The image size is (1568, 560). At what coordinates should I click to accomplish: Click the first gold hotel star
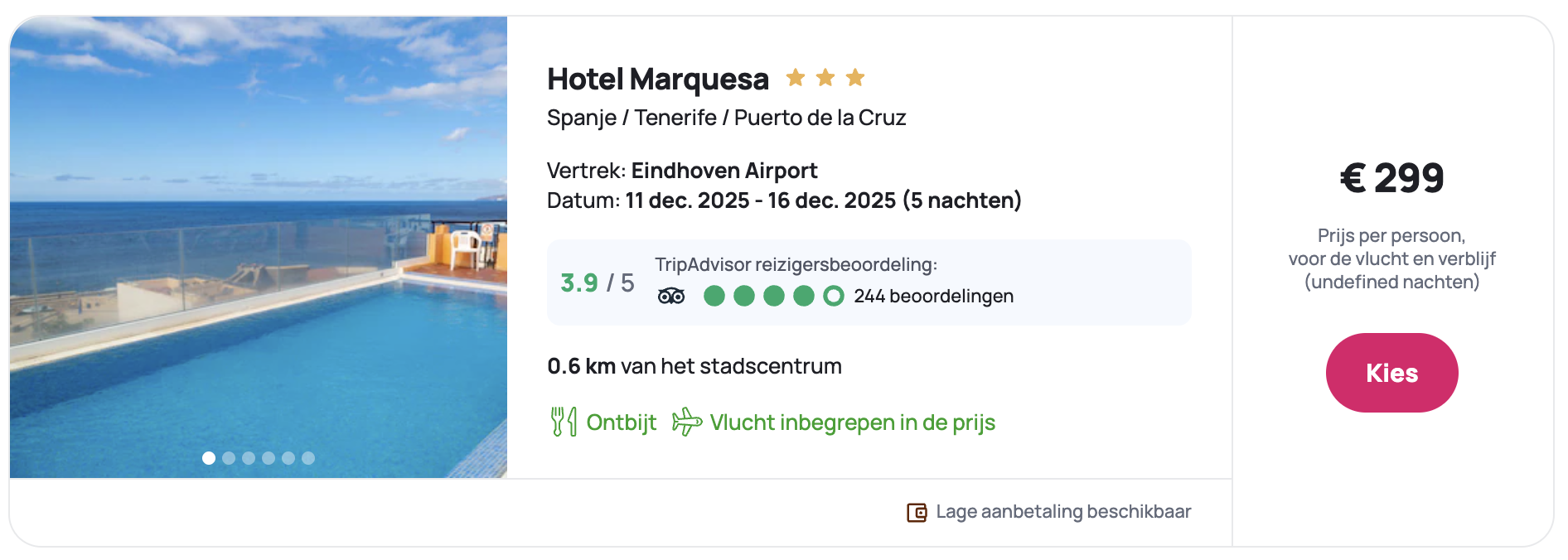pyautogui.click(x=796, y=78)
